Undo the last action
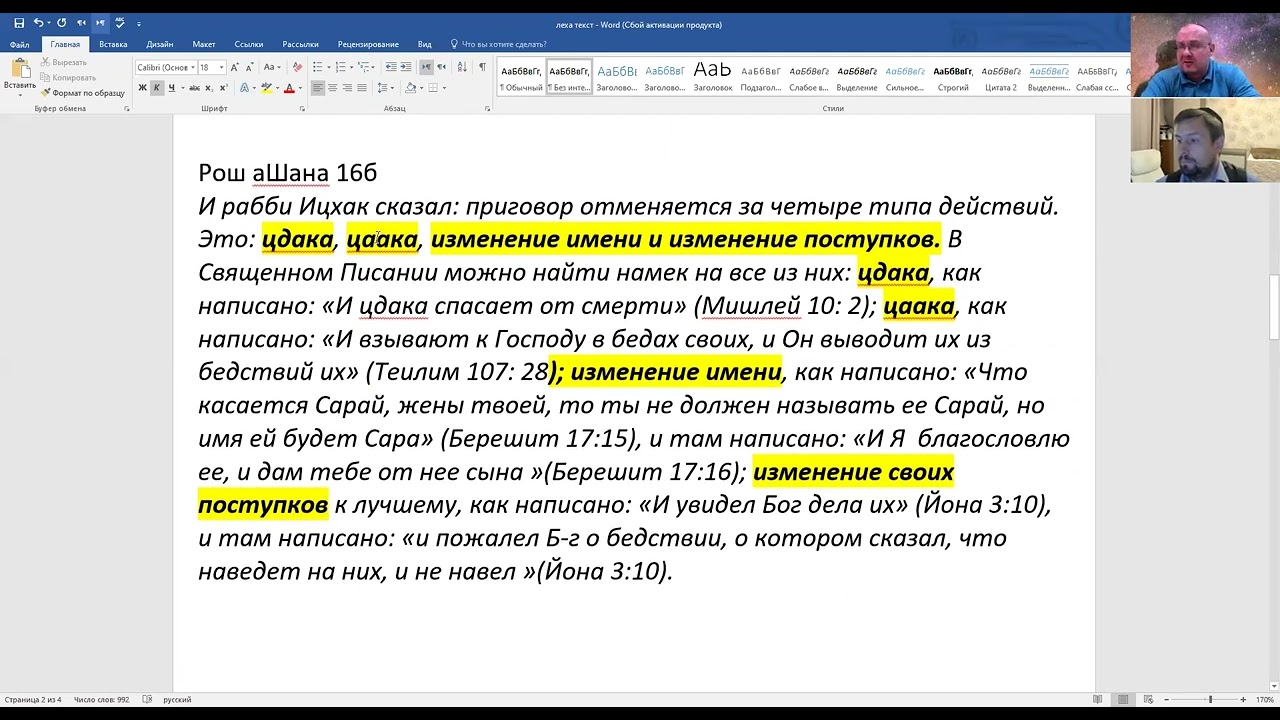 (38, 23)
